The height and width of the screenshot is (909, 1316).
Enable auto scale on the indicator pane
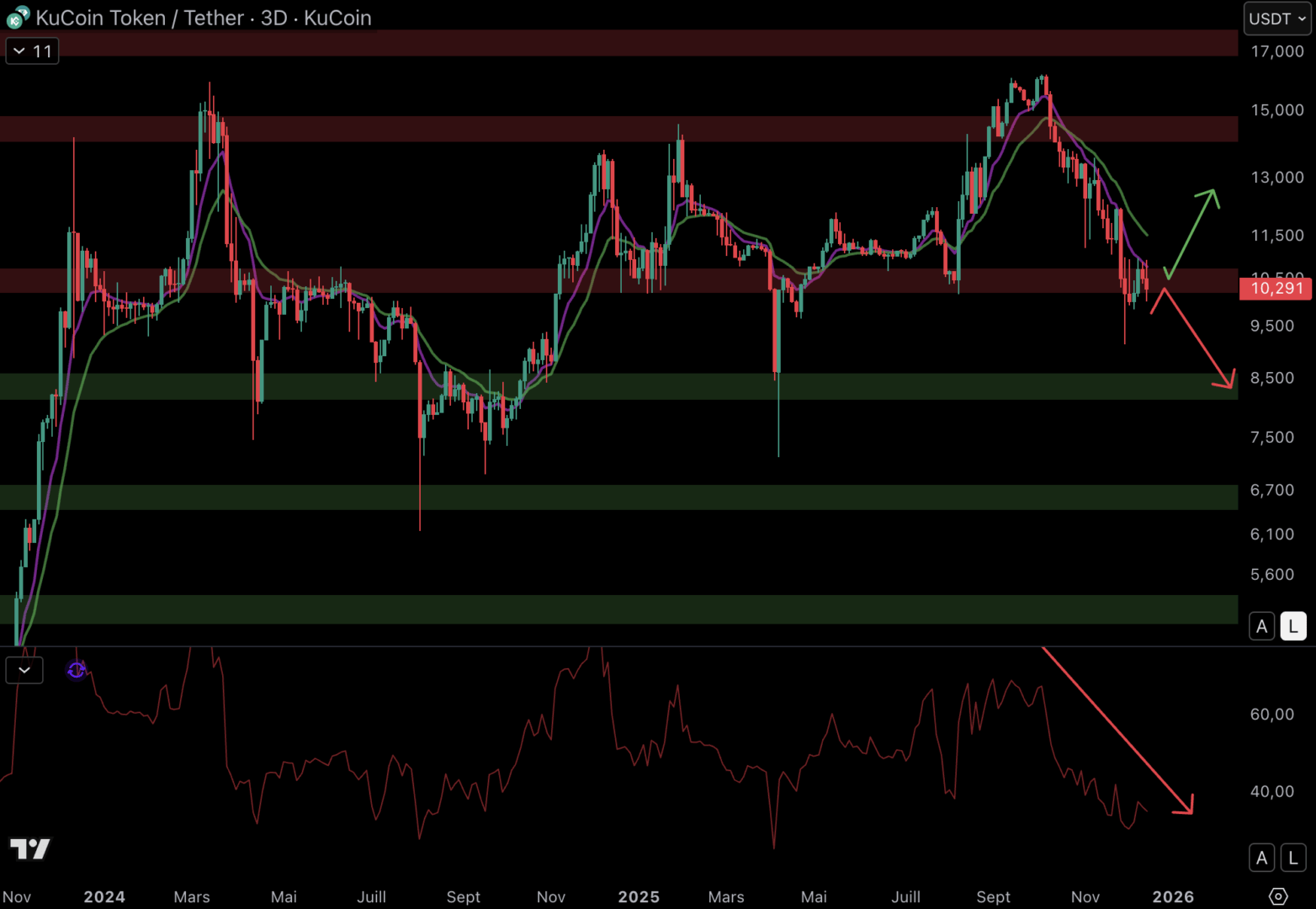tap(1261, 858)
